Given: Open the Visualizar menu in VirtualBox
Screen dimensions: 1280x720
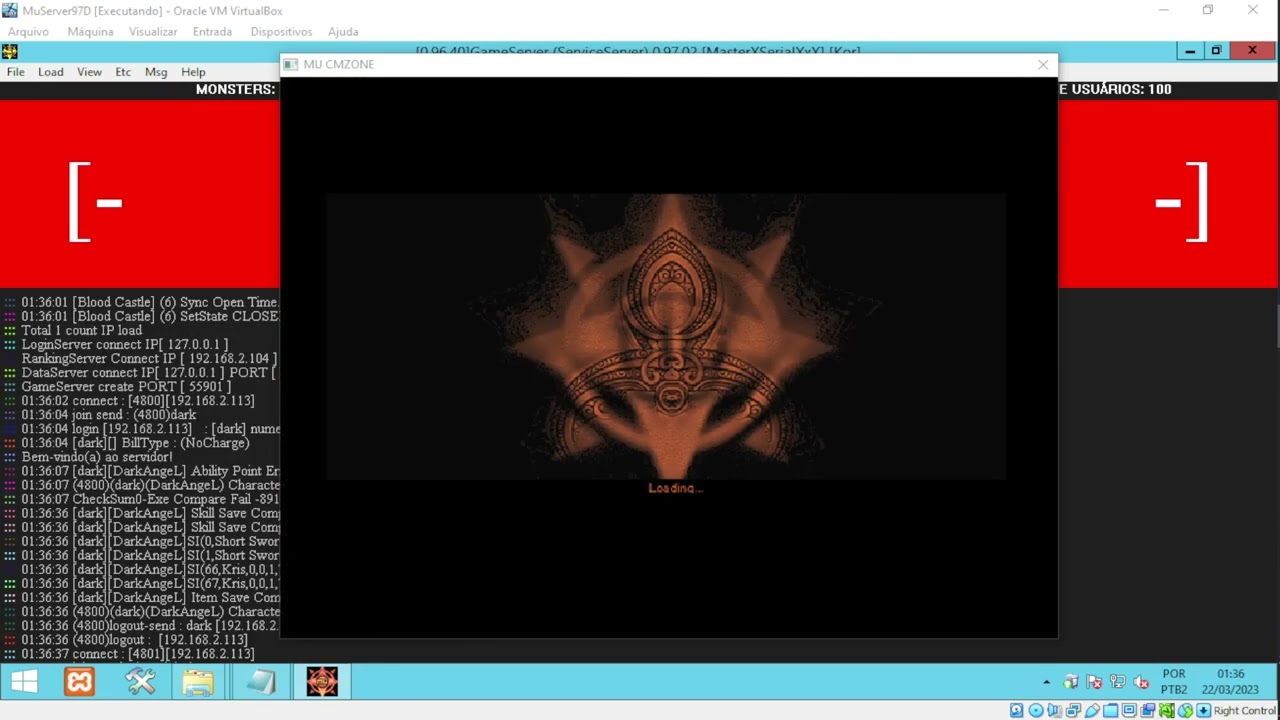Looking at the screenshot, I should 153,32.
